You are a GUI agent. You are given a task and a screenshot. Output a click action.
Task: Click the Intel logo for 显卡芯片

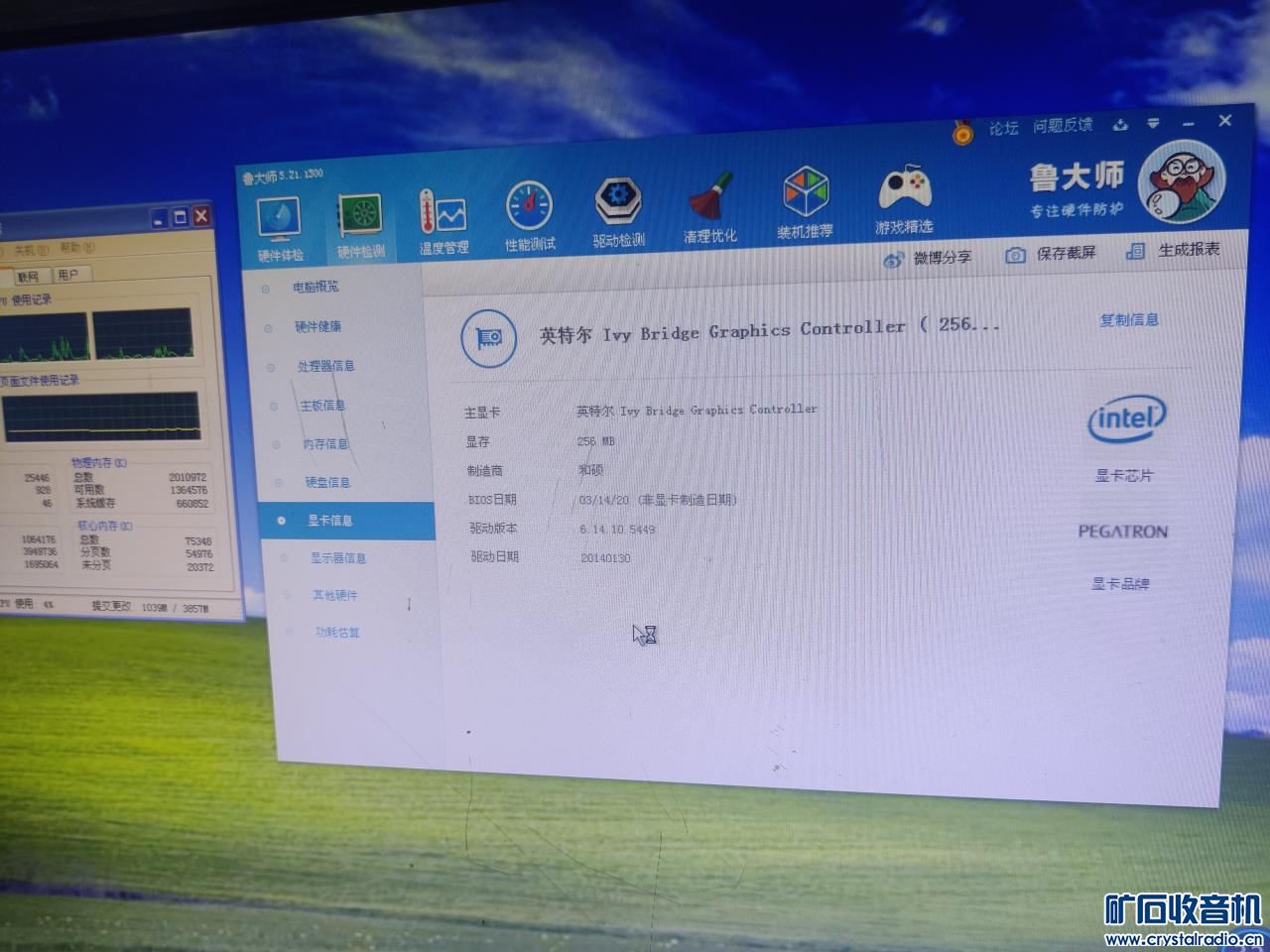[x=1126, y=419]
